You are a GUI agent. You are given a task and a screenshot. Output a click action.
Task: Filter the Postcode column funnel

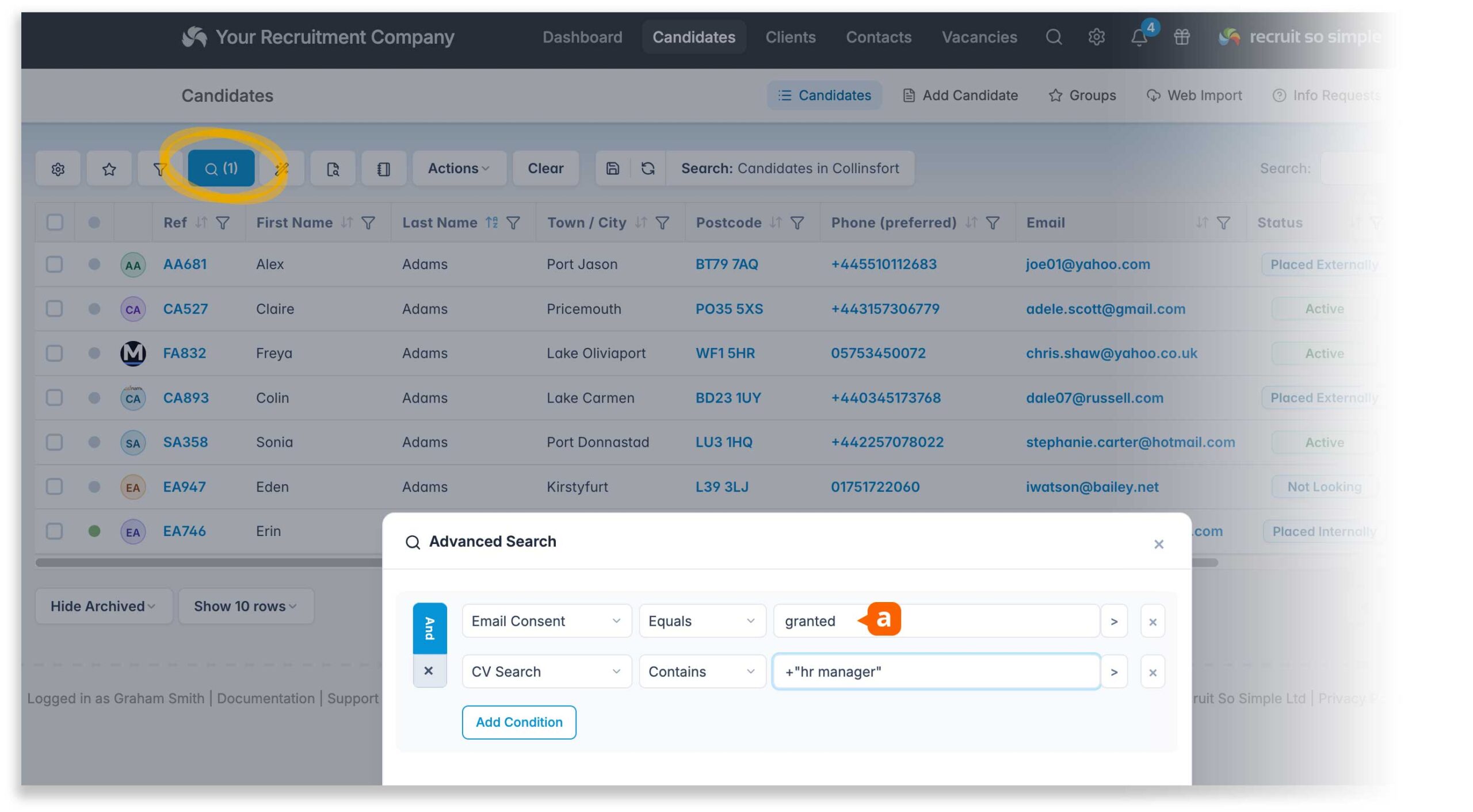797,223
